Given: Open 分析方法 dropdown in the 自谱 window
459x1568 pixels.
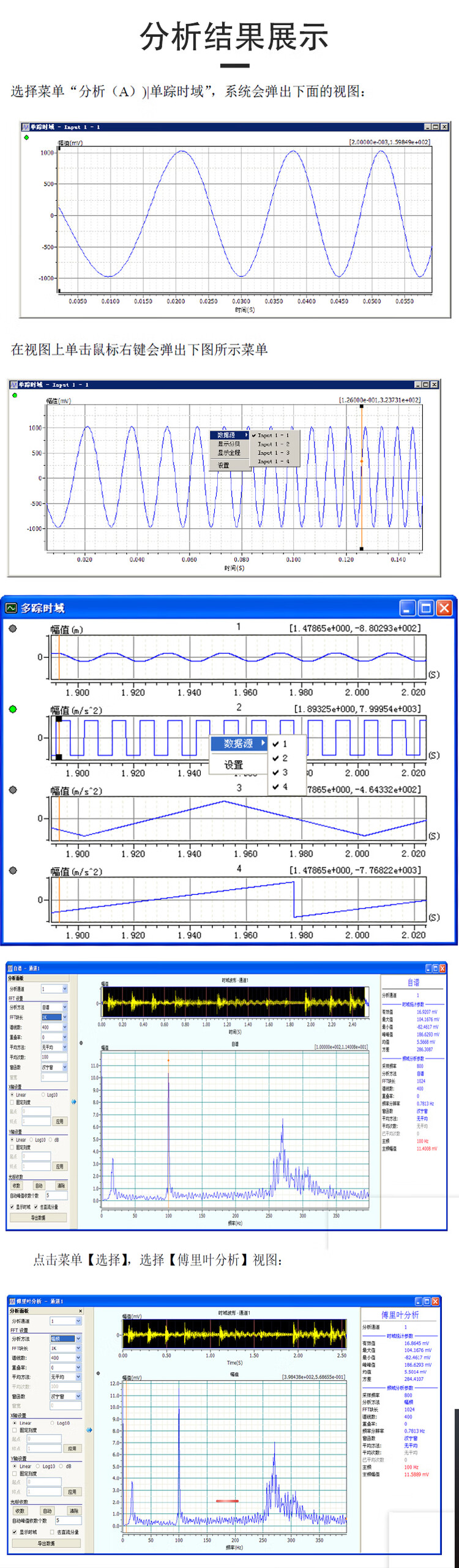Looking at the screenshot, I should click(54, 1007).
